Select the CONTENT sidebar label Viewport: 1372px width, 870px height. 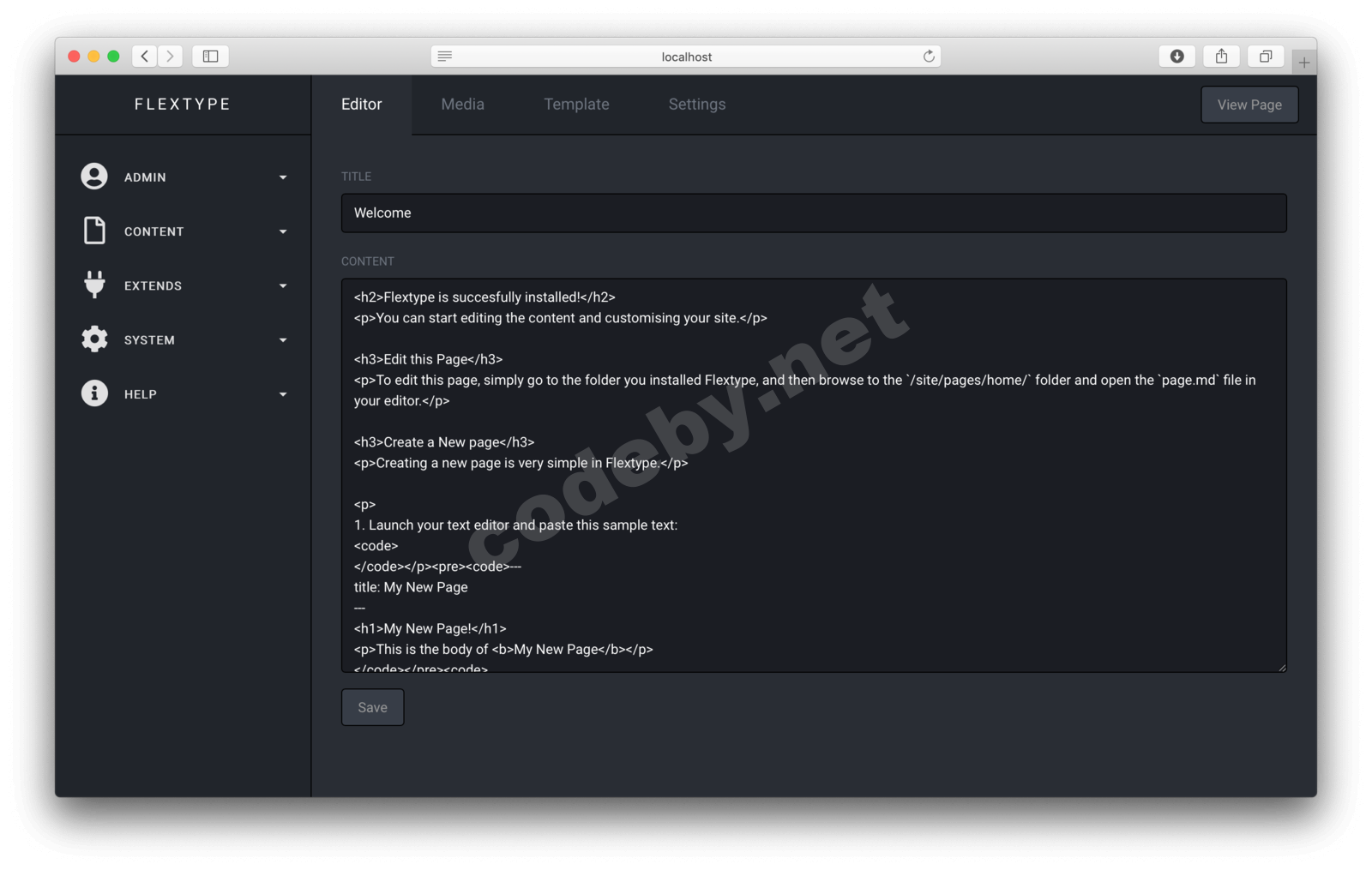154,231
